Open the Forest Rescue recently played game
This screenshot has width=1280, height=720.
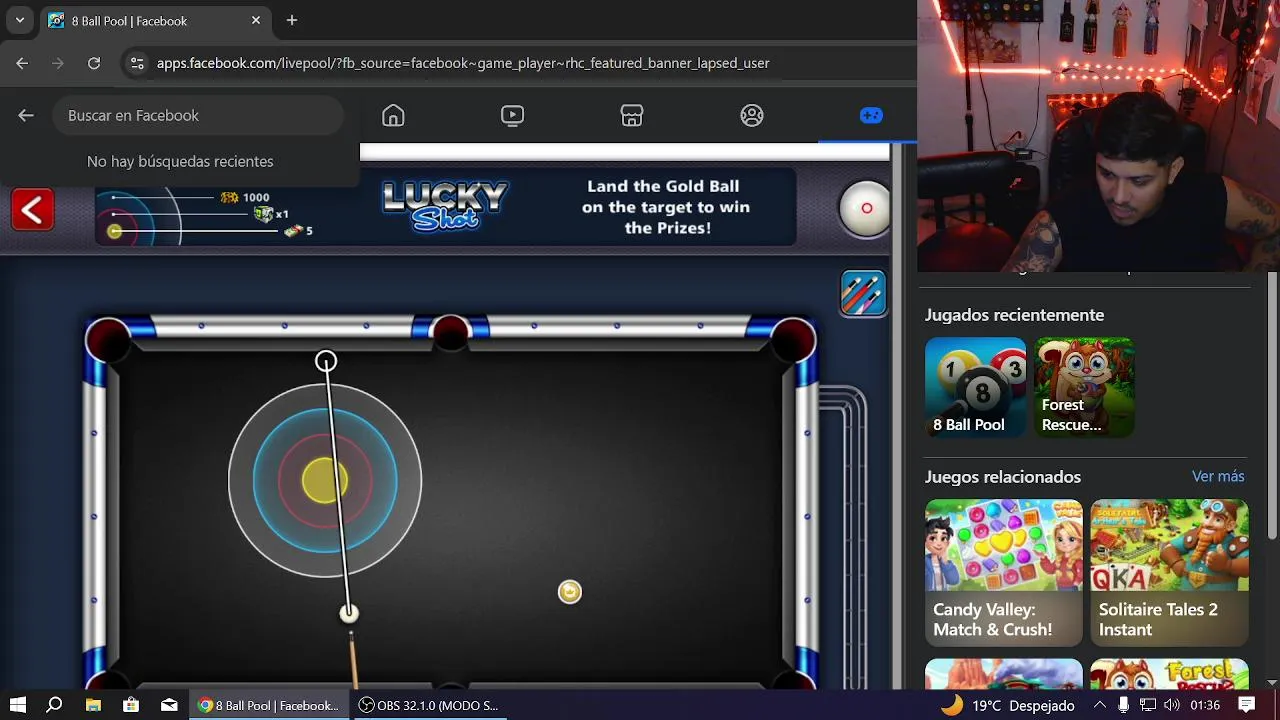pos(1084,387)
